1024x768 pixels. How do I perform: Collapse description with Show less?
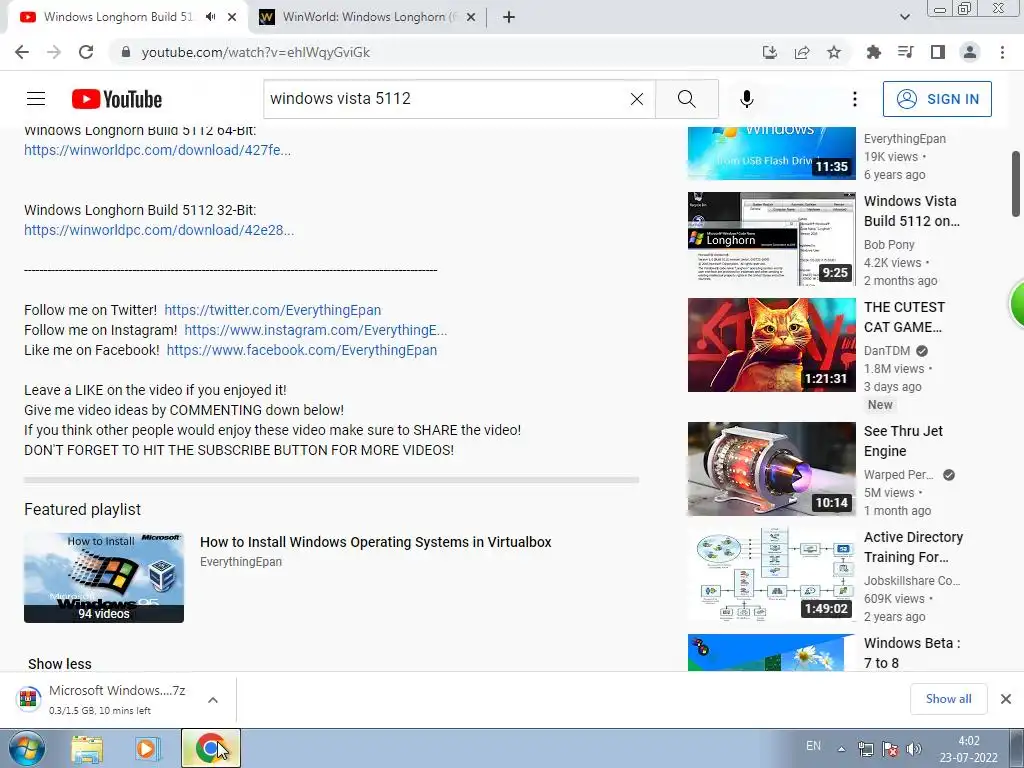coord(59,664)
